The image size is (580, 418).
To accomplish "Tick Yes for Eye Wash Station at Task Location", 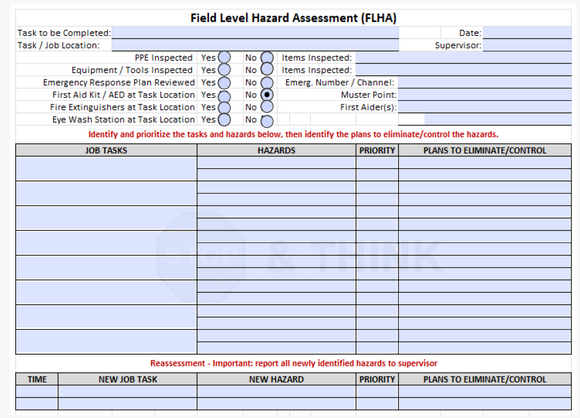I will [224, 119].
